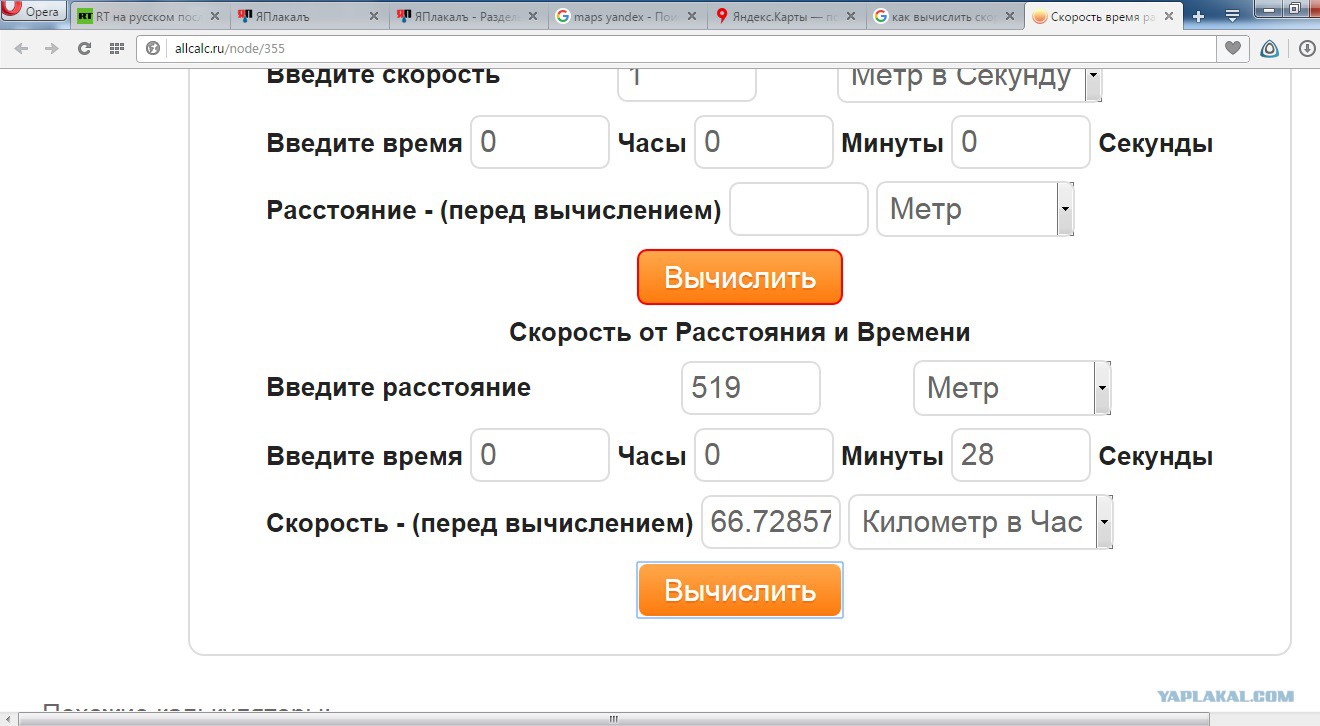Select the Скорость время tab

[1103, 16]
